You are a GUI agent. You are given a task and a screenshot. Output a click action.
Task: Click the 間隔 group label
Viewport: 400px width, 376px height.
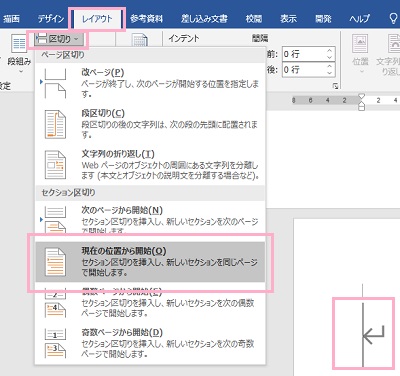point(260,38)
